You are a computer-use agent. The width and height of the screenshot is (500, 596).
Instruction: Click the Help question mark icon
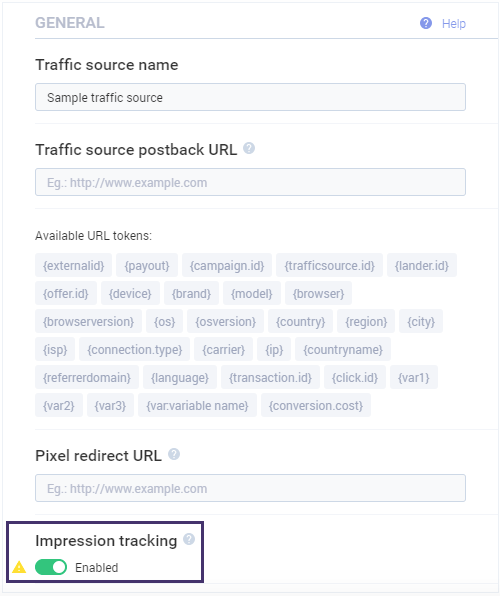click(x=425, y=23)
